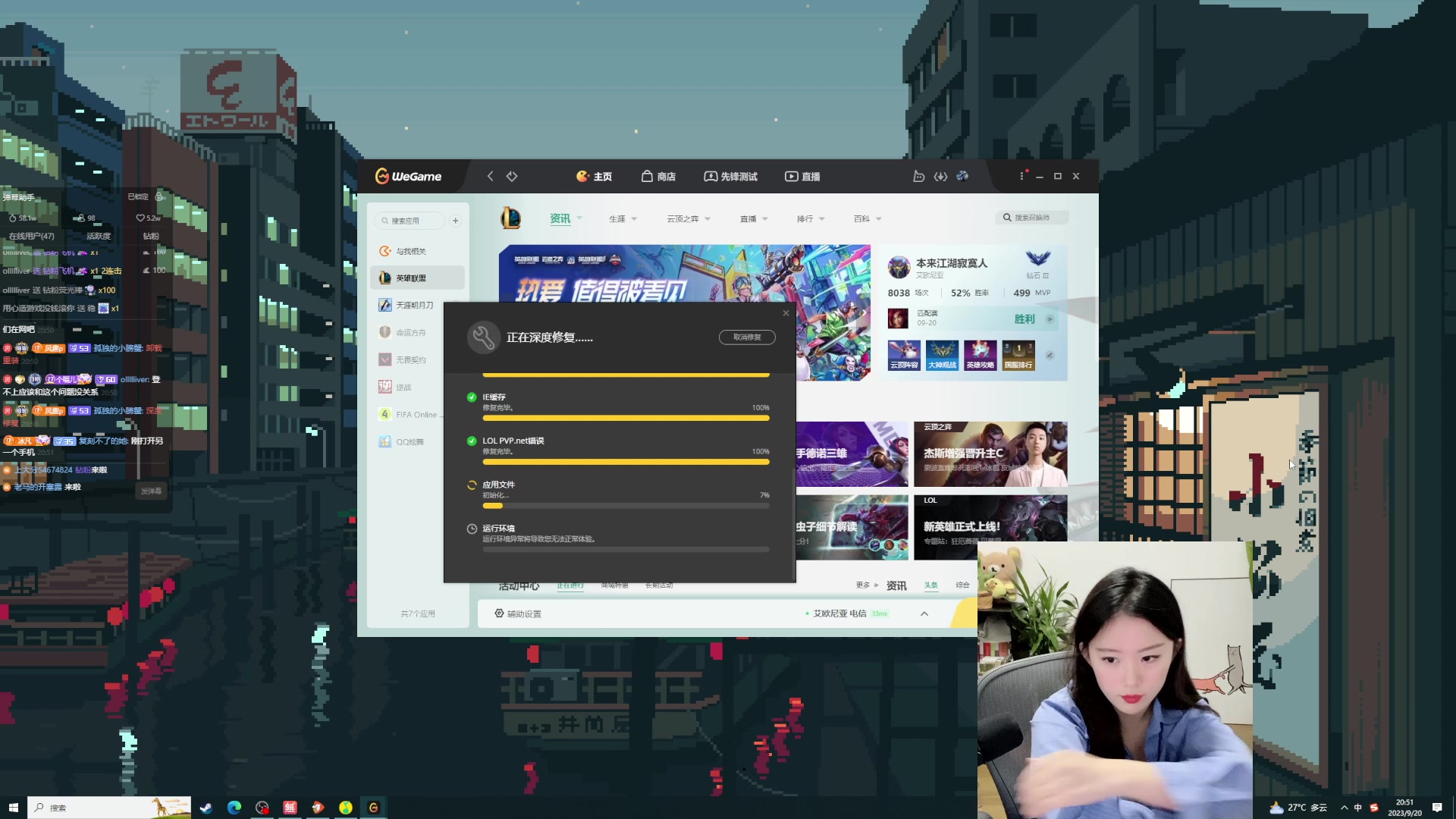Click the summoner avatar of 本来江湖寂寞人
1456x819 pixels.
point(899,267)
